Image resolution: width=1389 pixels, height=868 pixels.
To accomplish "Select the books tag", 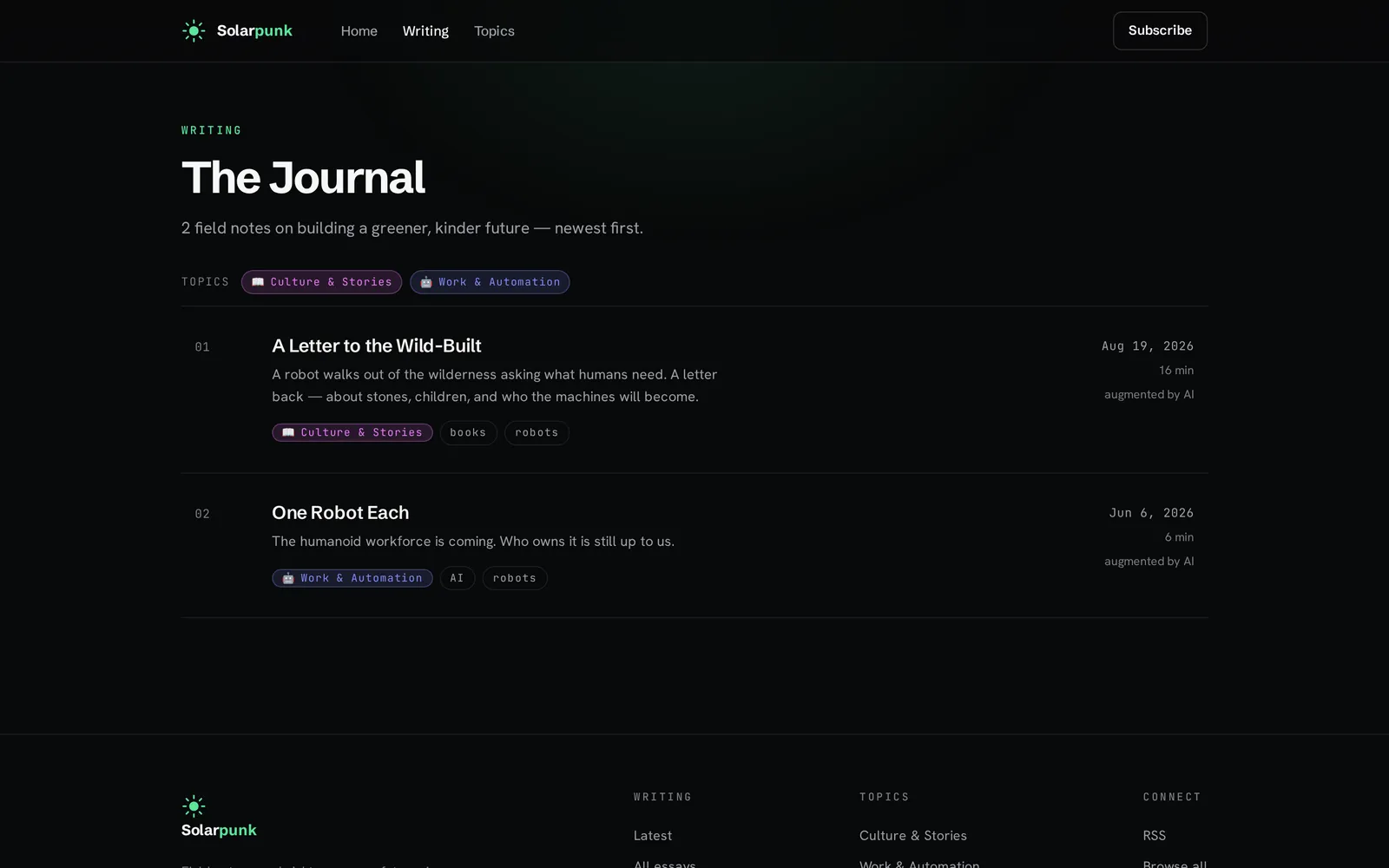I will [x=468, y=432].
